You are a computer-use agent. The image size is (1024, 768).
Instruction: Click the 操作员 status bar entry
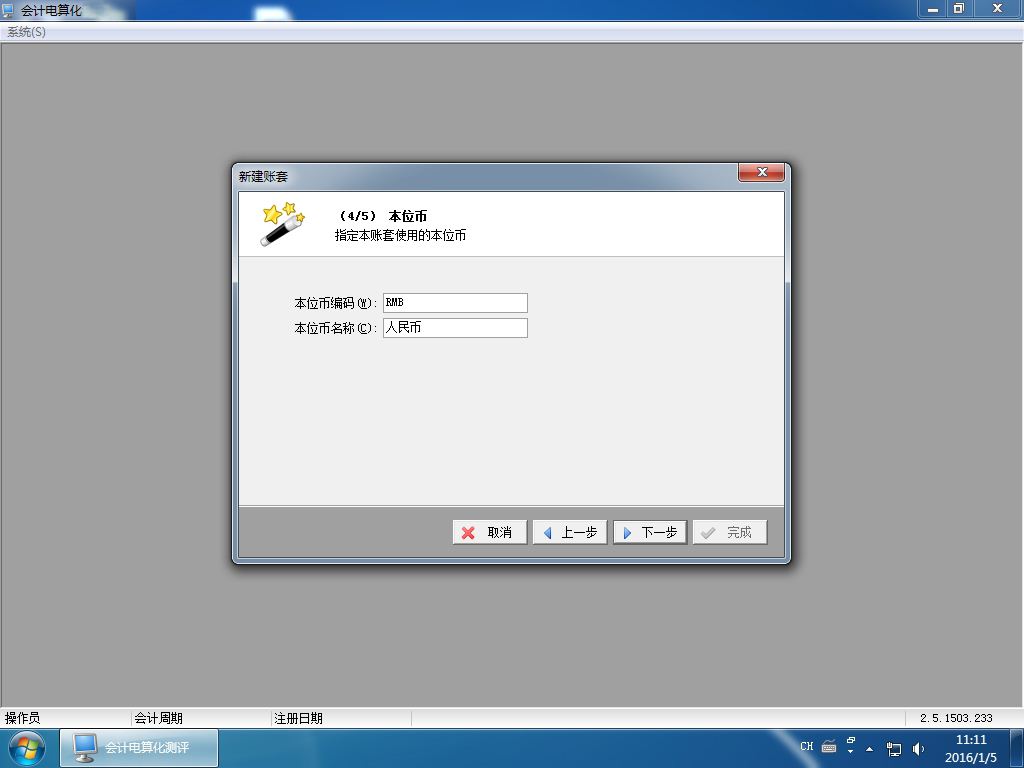point(22,718)
